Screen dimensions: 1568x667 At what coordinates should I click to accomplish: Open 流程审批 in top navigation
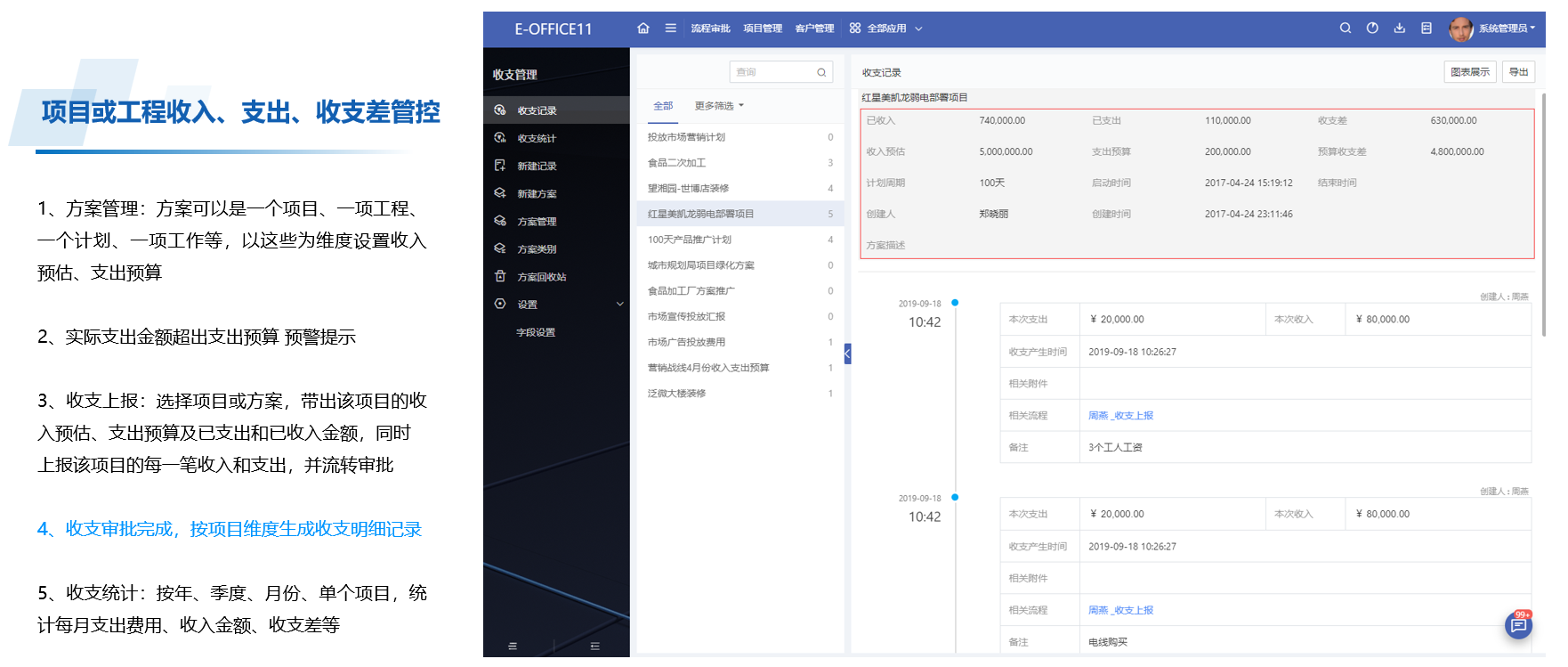[x=710, y=28]
